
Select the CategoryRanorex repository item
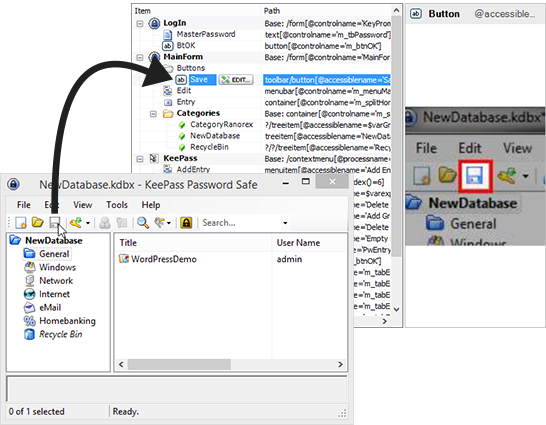pyautogui.click(x=221, y=124)
